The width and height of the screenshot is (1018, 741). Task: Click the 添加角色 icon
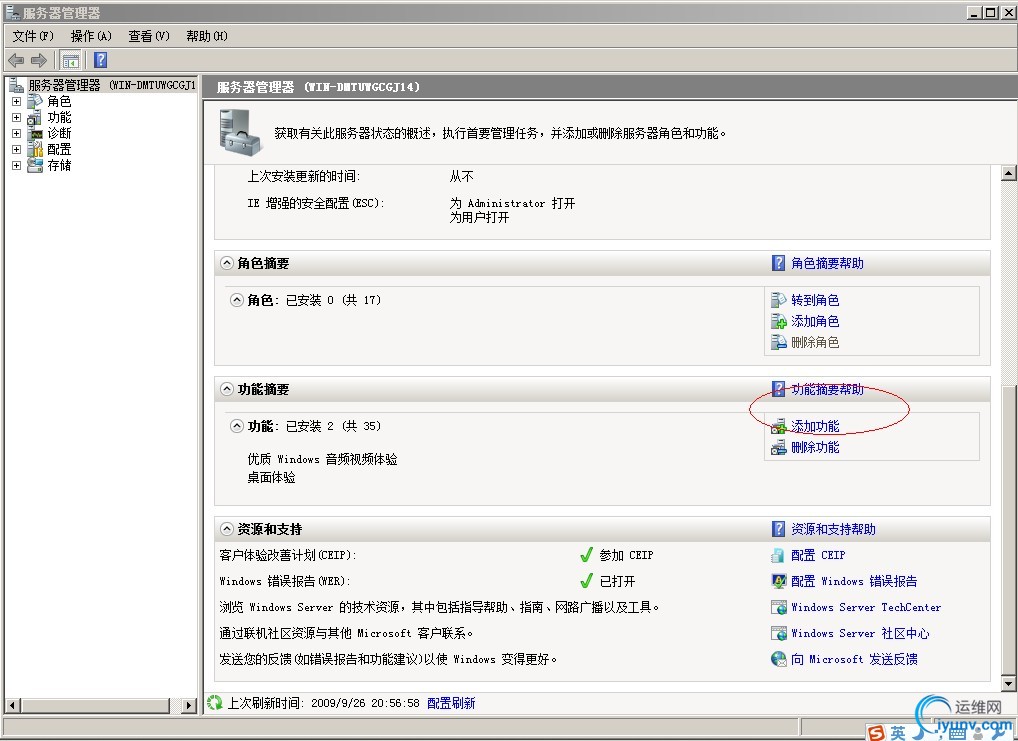tap(778, 321)
